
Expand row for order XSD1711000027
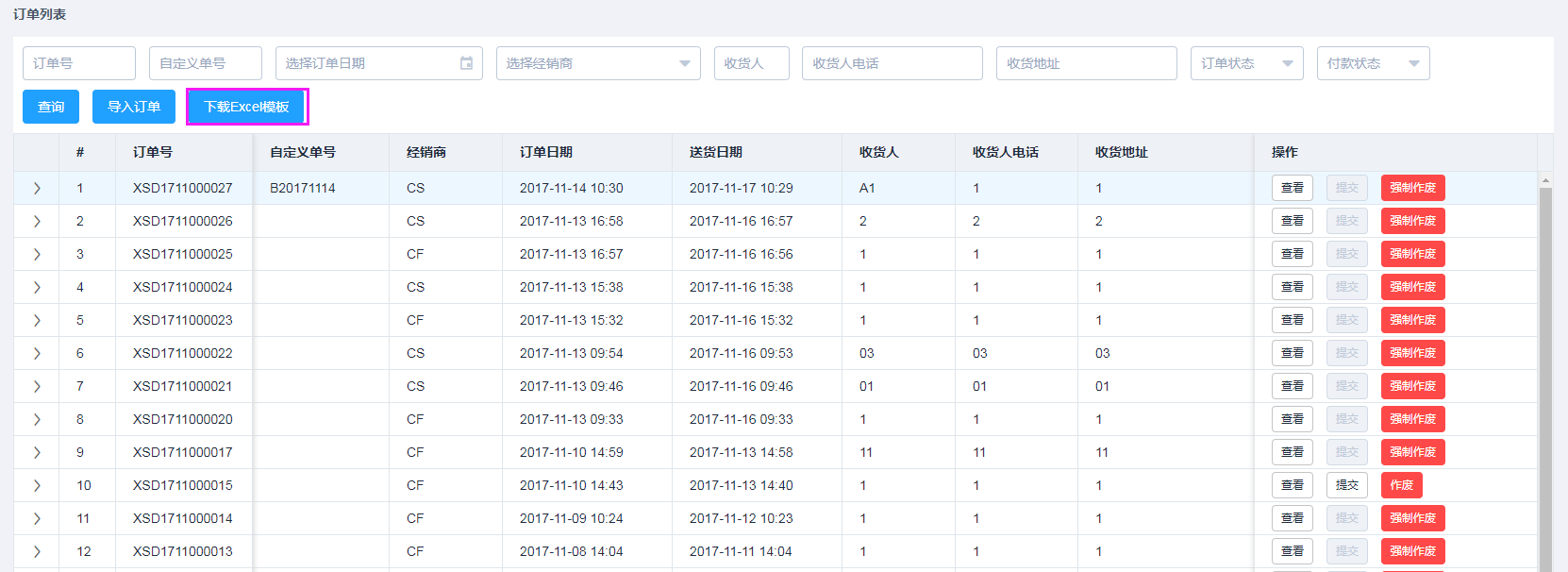click(x=37, y=188)
